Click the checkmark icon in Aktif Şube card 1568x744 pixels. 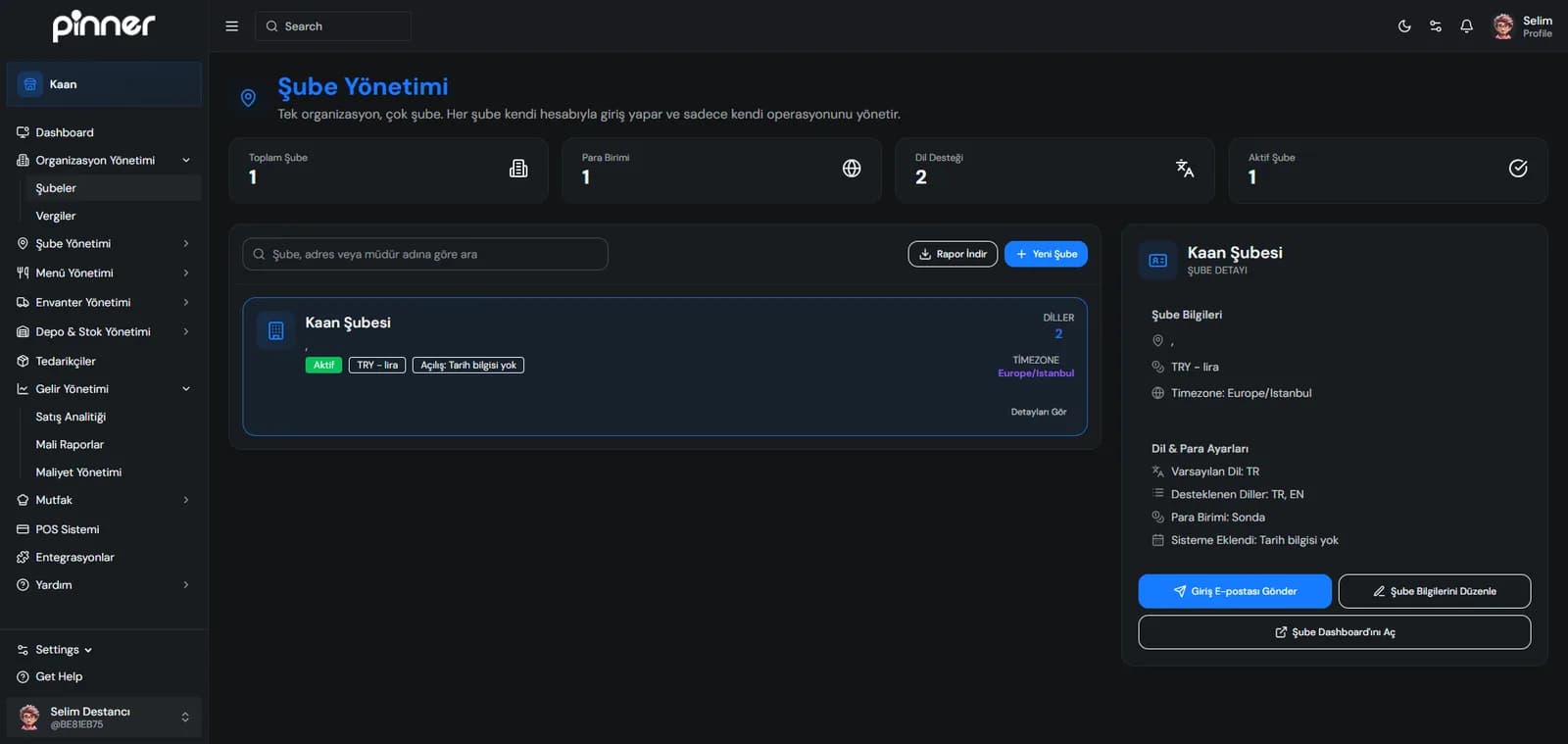pyautogui.click(x=1518, y=169)
